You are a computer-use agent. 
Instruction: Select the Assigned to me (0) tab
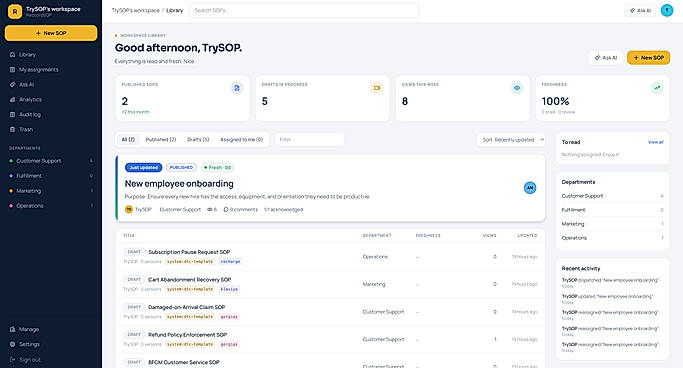242,140
